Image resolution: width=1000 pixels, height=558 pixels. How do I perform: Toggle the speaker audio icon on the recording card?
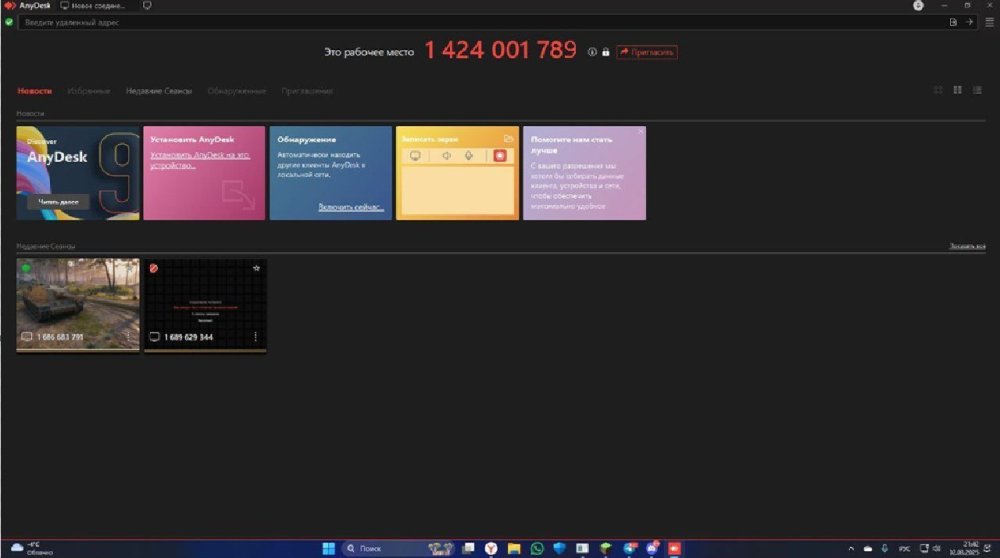(446, 156)
